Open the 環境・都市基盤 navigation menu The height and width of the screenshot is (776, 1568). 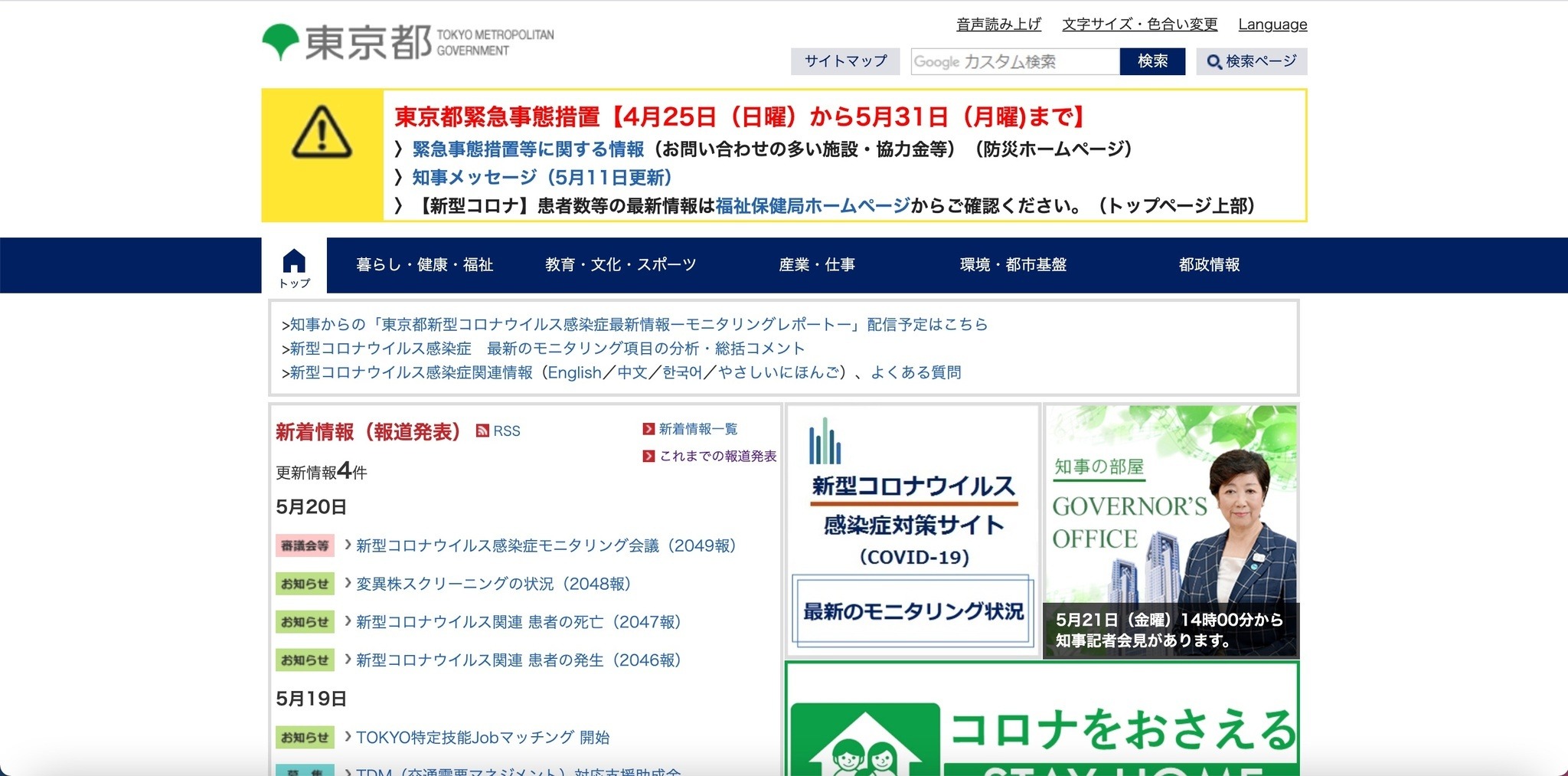(x=1016, y=264)
